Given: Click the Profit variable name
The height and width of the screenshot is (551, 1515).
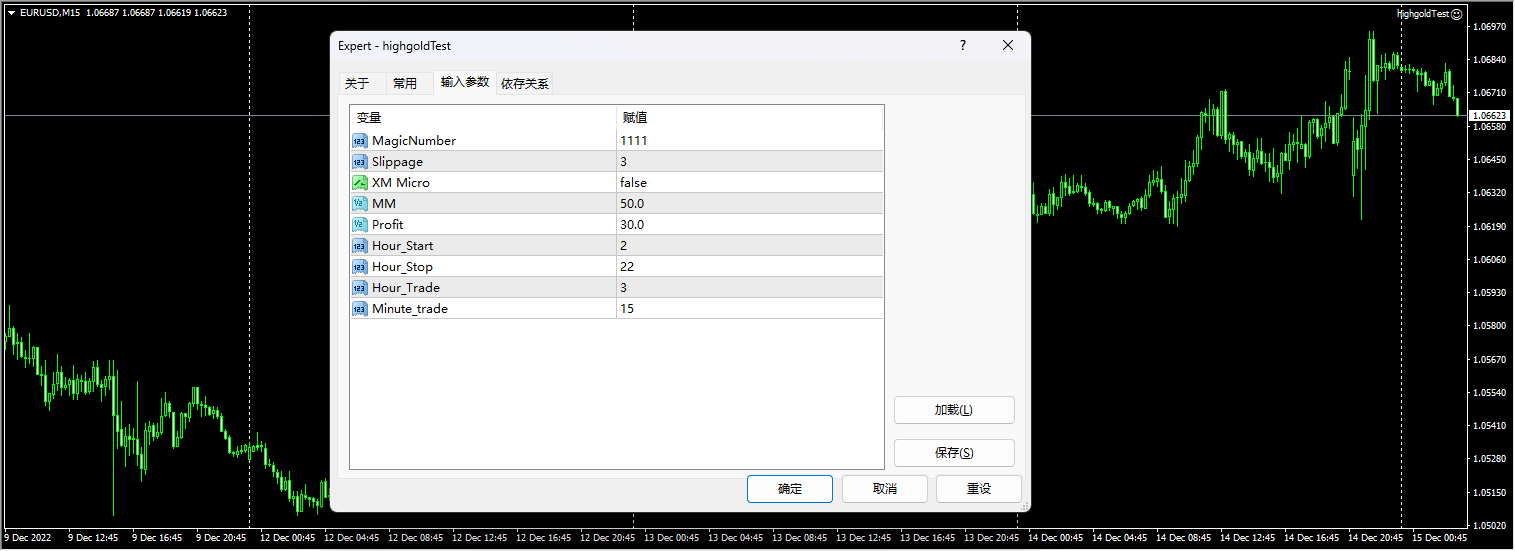Looking at the screenshot, I should click(388, 225).
